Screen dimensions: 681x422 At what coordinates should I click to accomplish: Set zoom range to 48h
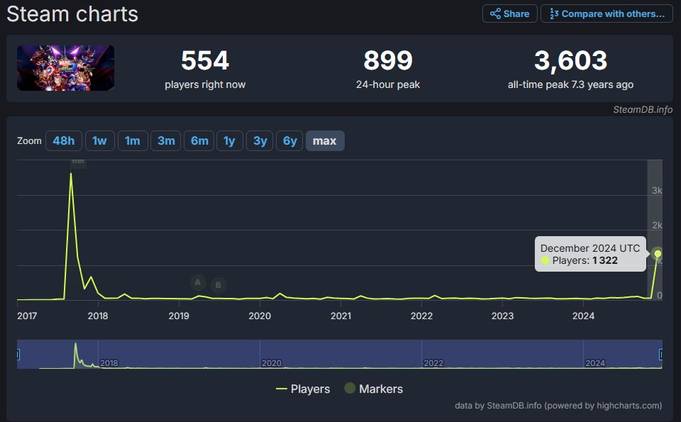63,141
